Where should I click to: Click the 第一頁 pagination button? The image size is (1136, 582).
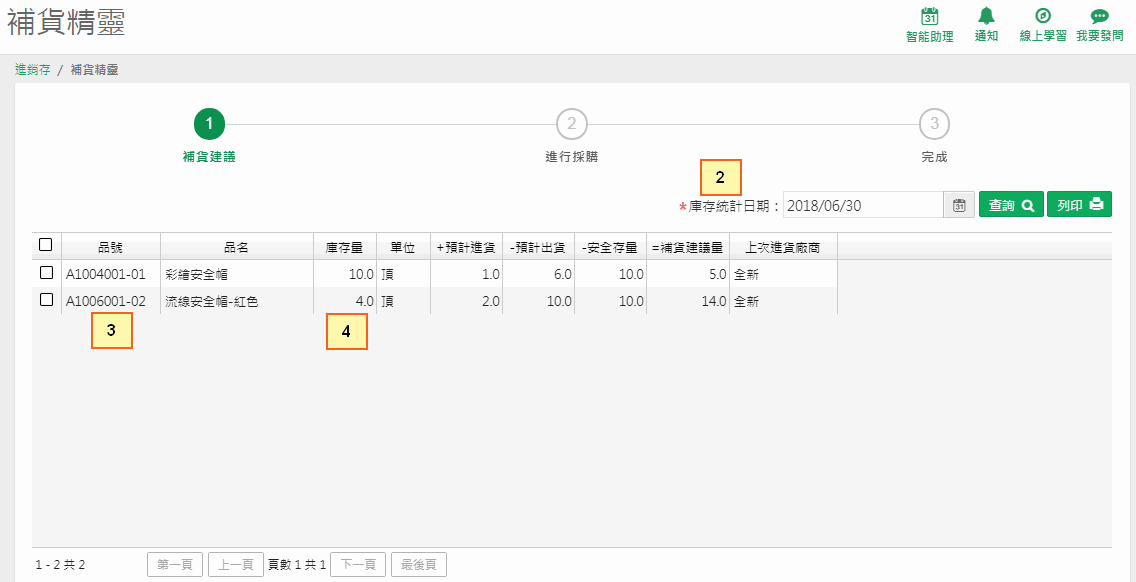[x=175, y=565]
